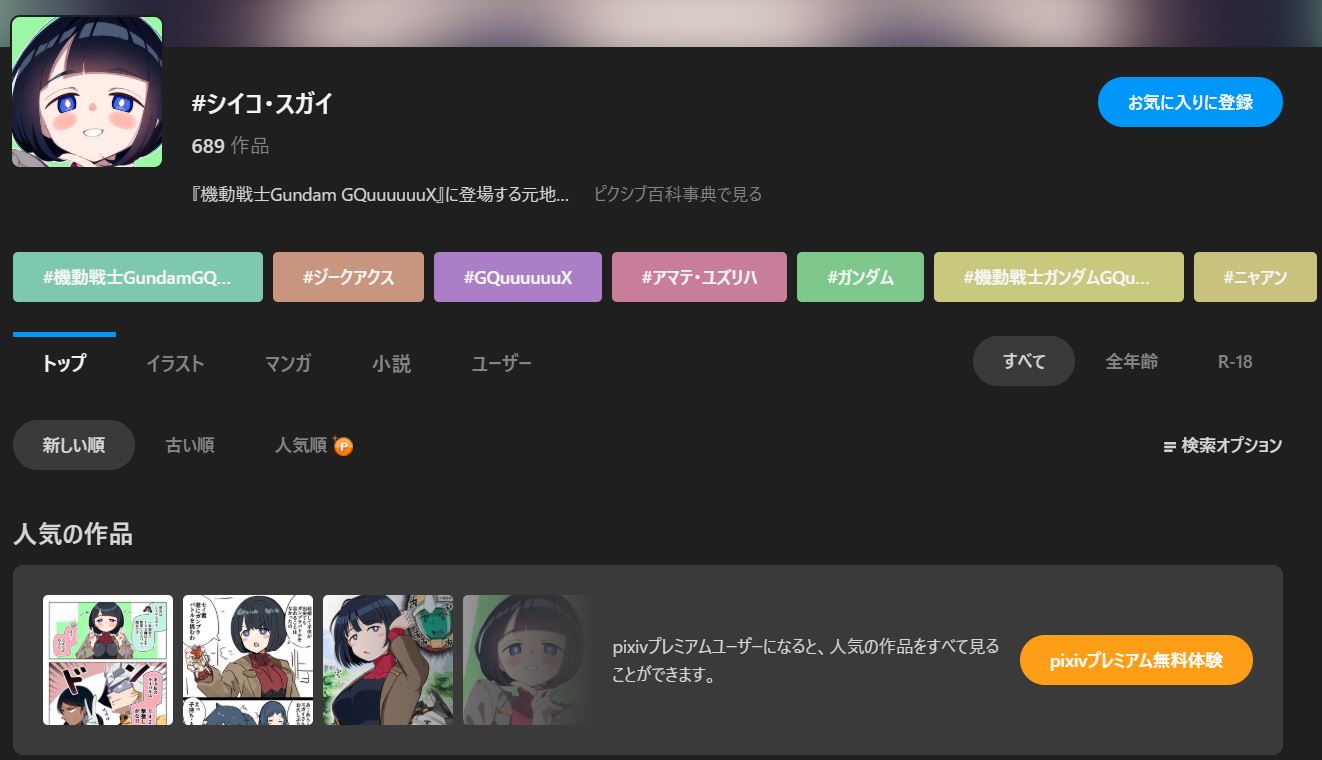The image size is (1322, 760).
Task: Click the 689 作品 count text
Action: pos(230,146)
